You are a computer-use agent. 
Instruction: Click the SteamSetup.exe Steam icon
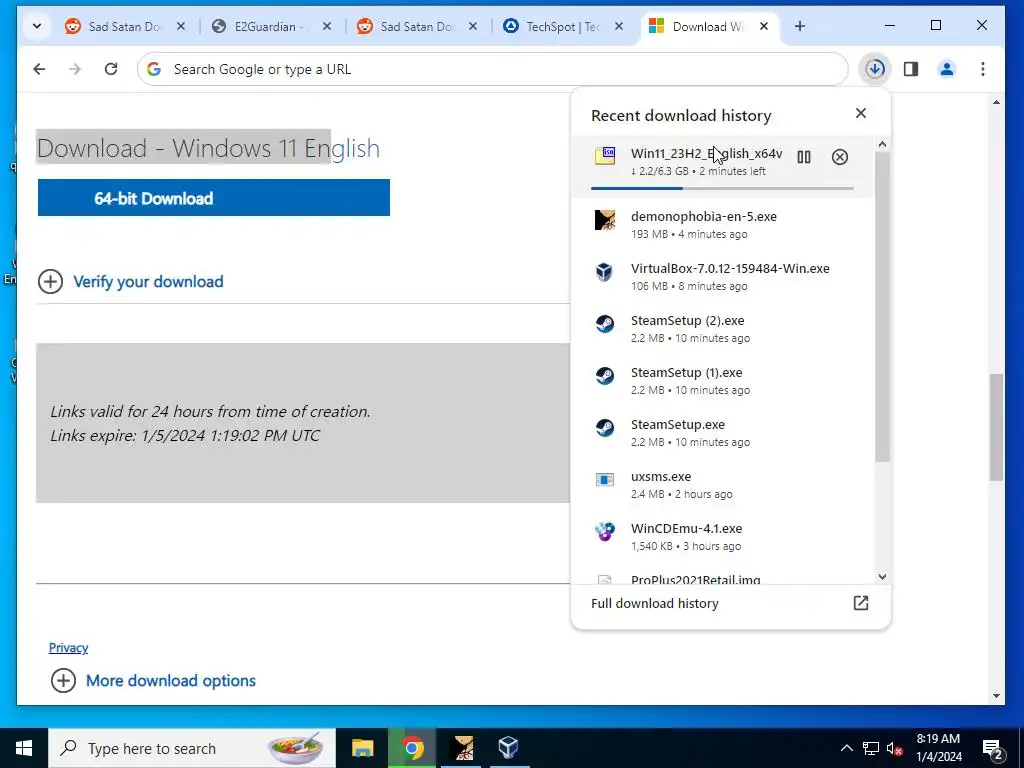click(605, 428)
